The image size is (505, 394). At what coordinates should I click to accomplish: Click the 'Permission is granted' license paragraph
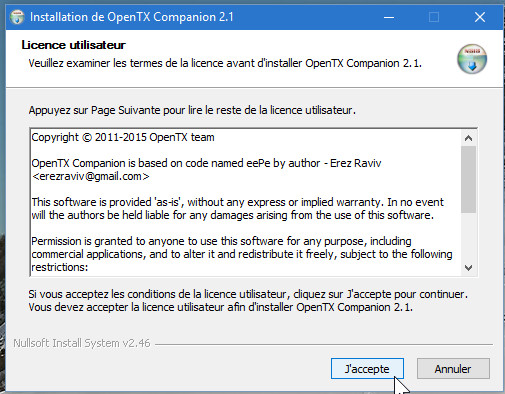[242, 254]
